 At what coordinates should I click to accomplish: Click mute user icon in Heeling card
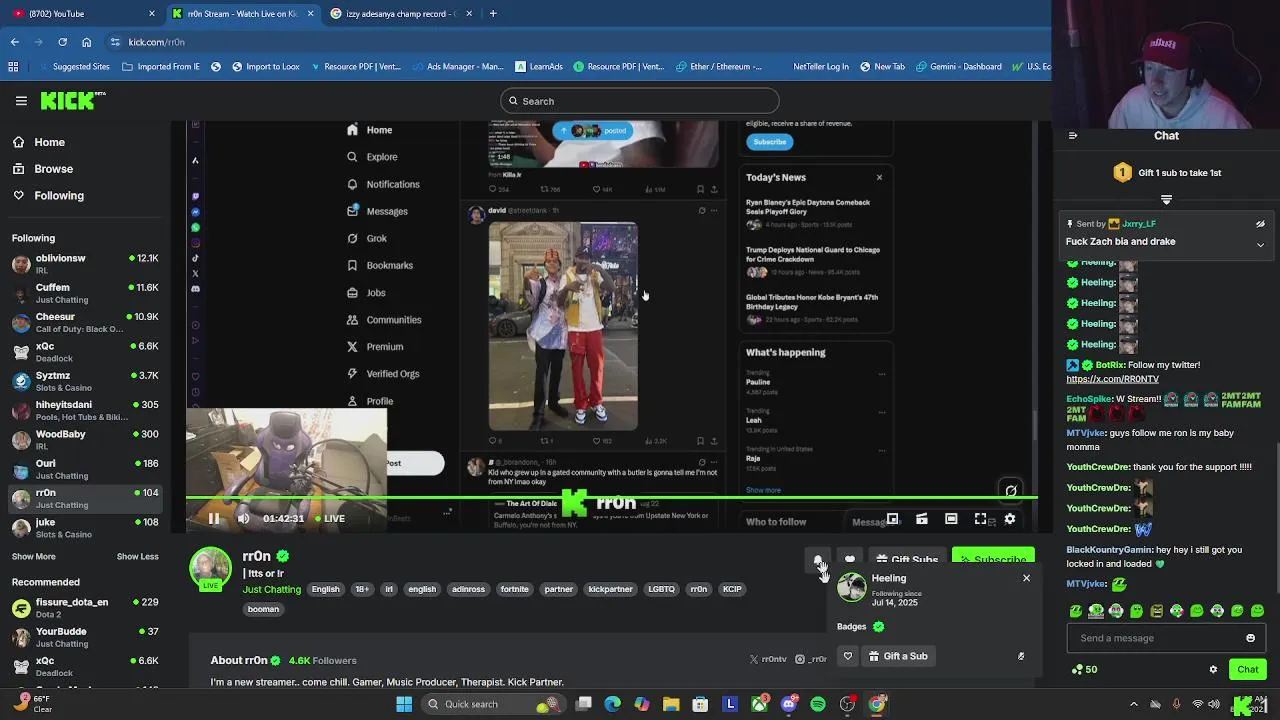[1021, 656]
